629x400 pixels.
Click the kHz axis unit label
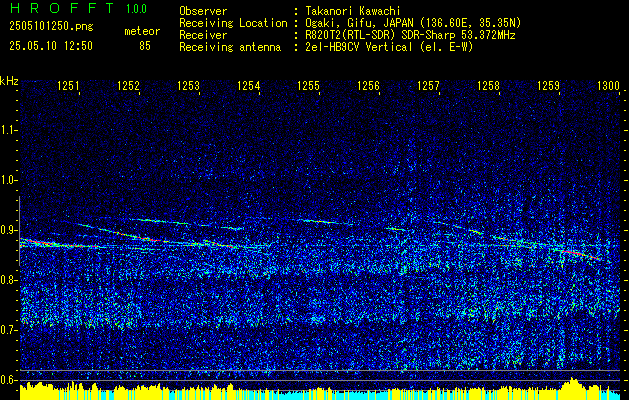coord(9,81)
